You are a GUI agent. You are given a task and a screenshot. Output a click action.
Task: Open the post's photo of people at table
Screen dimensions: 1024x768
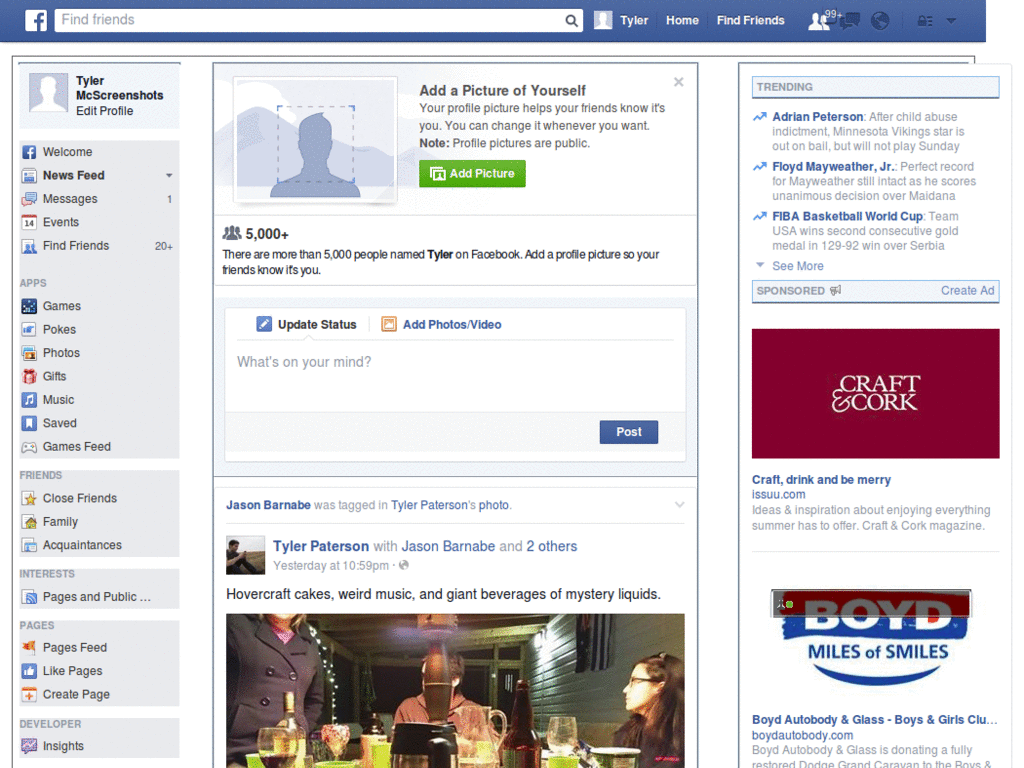[455, 691]
